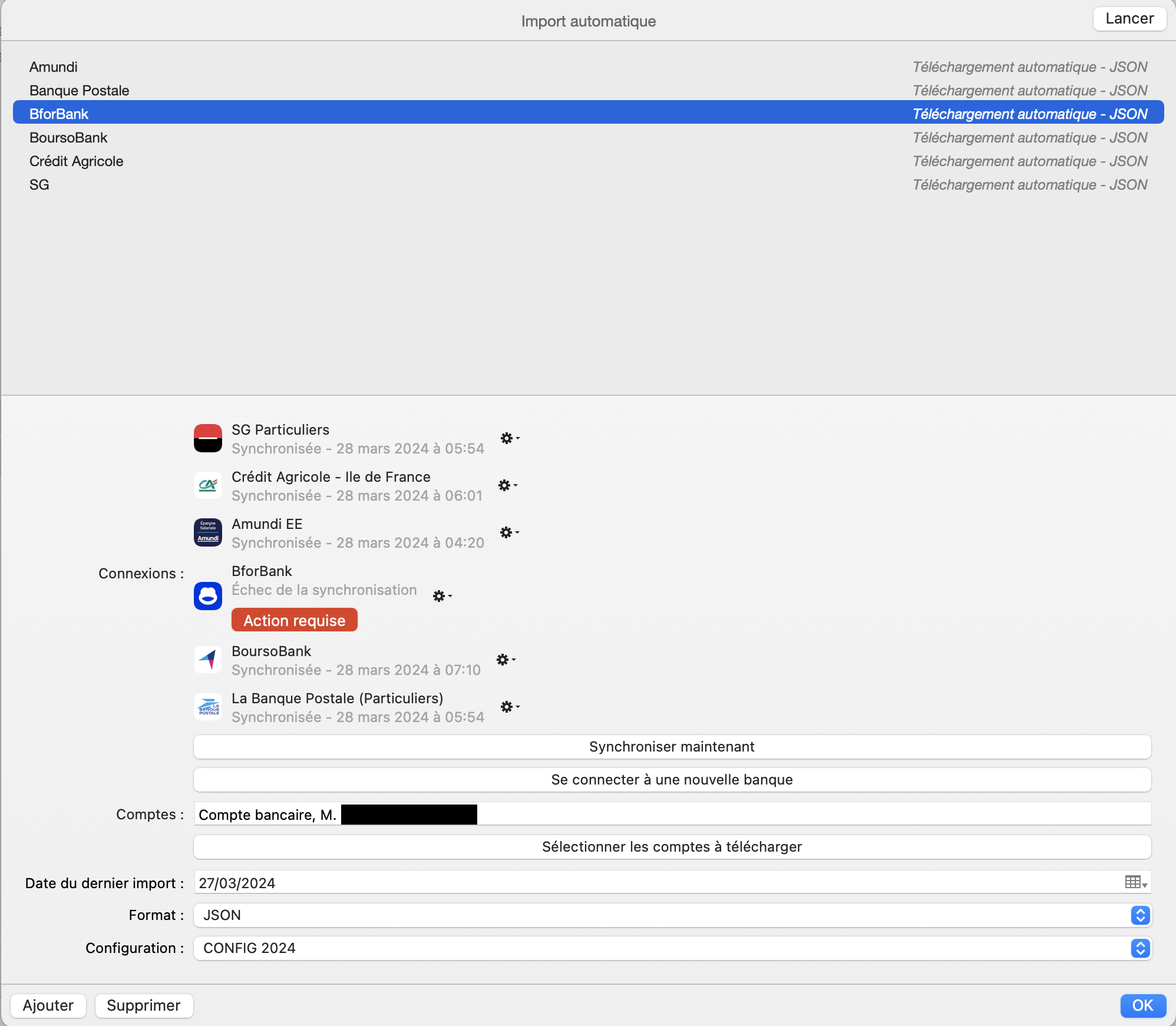Click the Import automatique window title
The width and height of the screenshot is (1176, 1026).
pos(588,21)
